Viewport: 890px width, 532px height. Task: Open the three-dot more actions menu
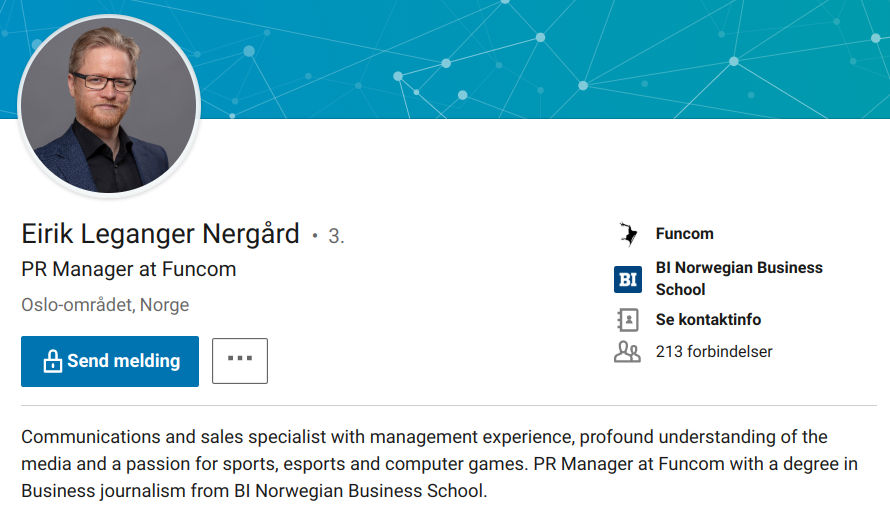(x=240, y=361)
